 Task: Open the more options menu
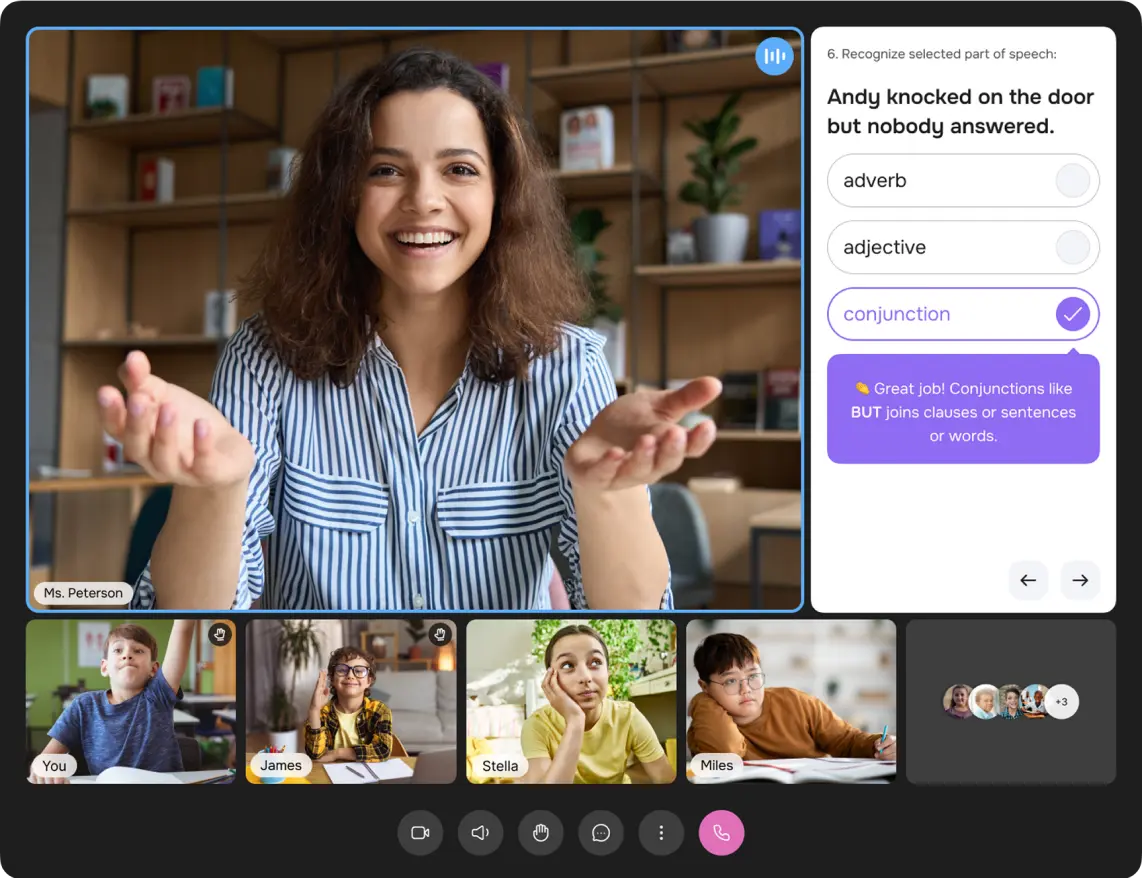(x=661, y=833)
